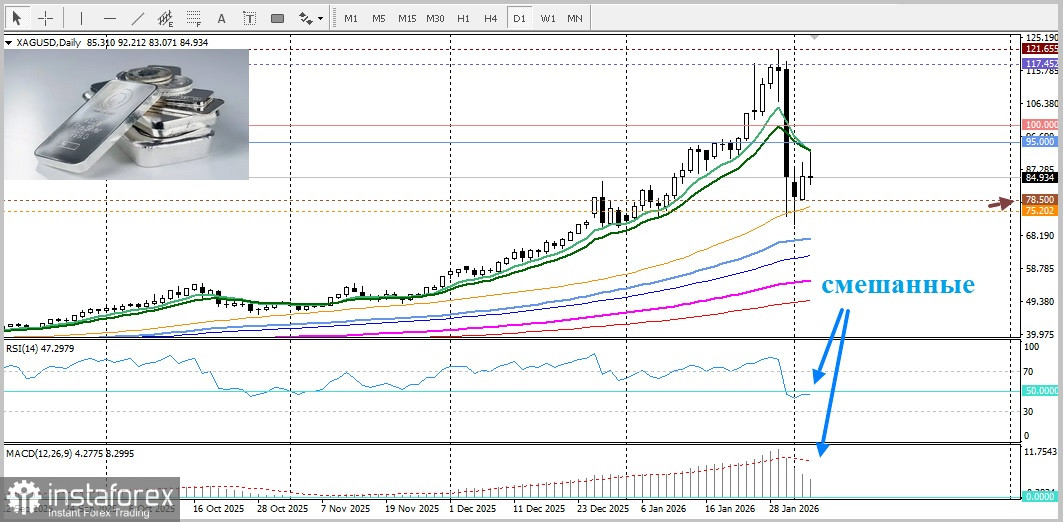This screenshot has width=1063, height=522.
Task: Click the 23 Dec 2025 date label
Action: coord(603,508)
